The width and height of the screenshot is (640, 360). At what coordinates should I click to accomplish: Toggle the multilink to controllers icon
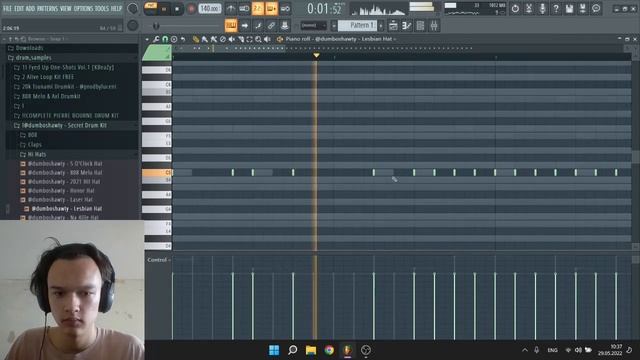[271, 25]
